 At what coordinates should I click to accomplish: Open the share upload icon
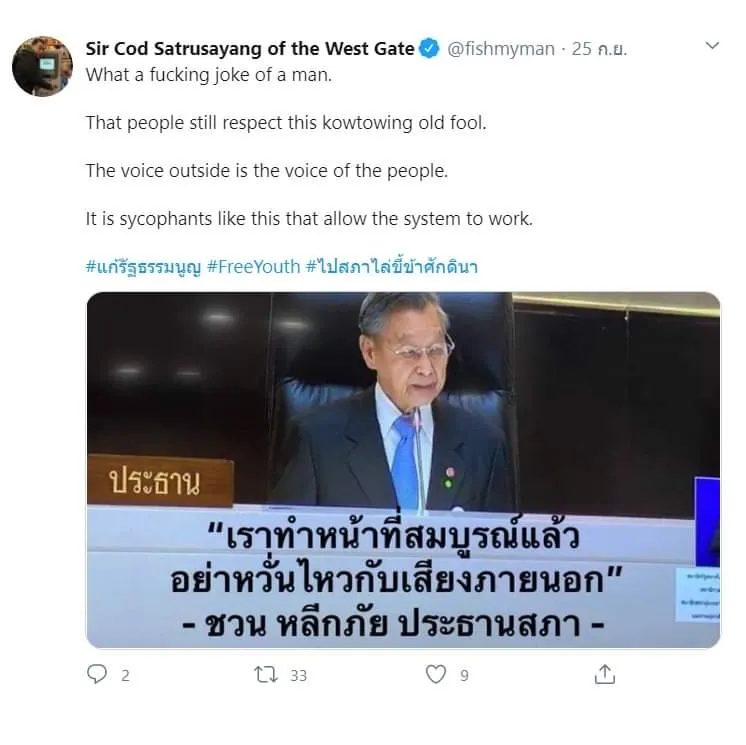(x=605, y=674)
